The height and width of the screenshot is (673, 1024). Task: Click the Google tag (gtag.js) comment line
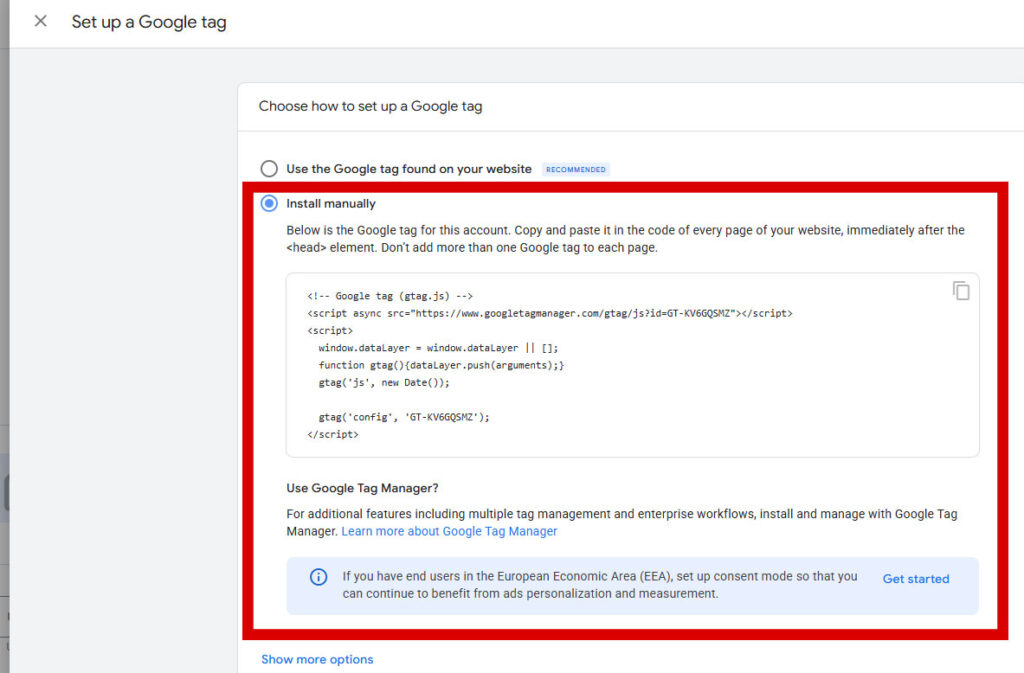pos(390,297)
